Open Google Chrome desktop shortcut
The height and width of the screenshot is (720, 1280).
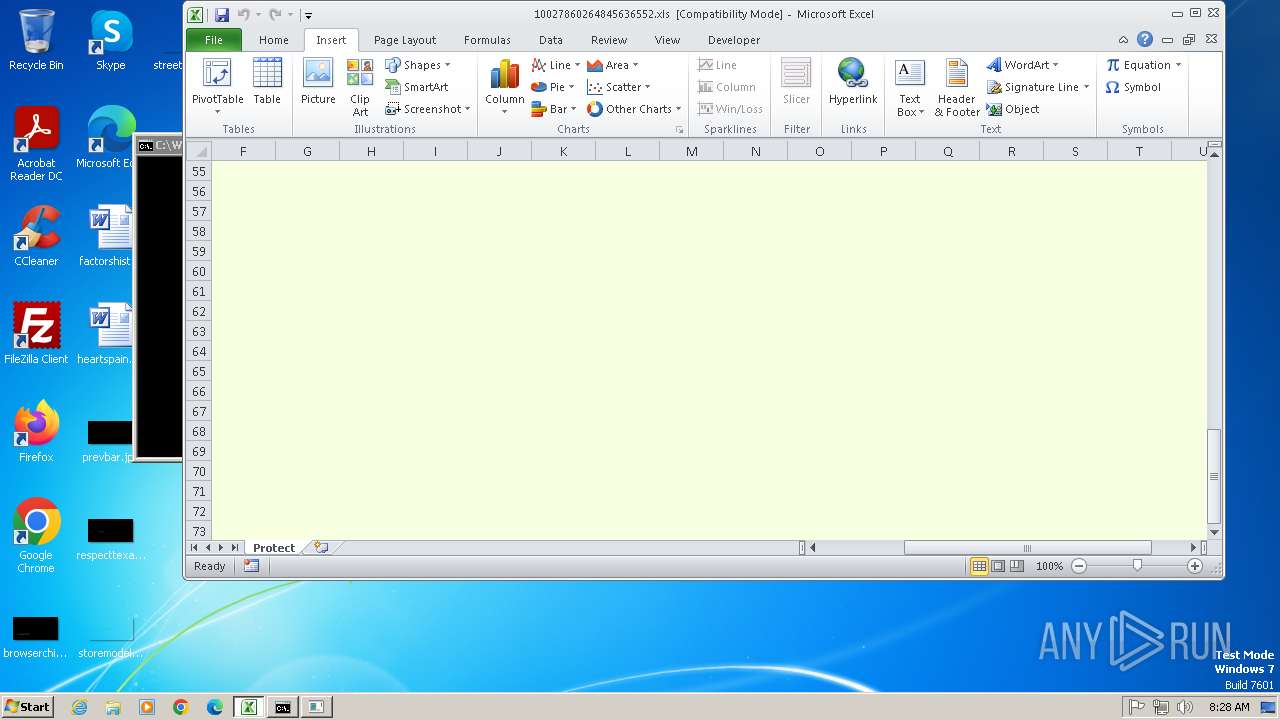(36, 536)
